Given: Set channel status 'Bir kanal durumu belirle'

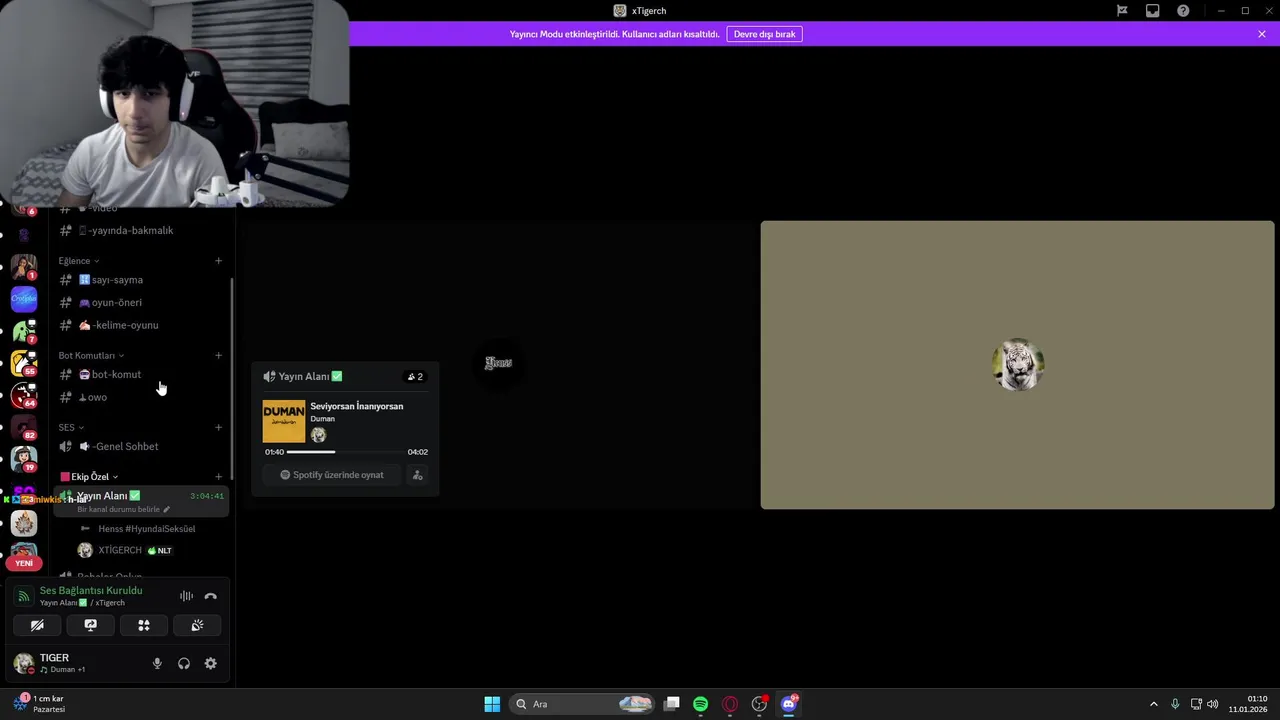Looking at the screenshot, I should coord(124,509).
